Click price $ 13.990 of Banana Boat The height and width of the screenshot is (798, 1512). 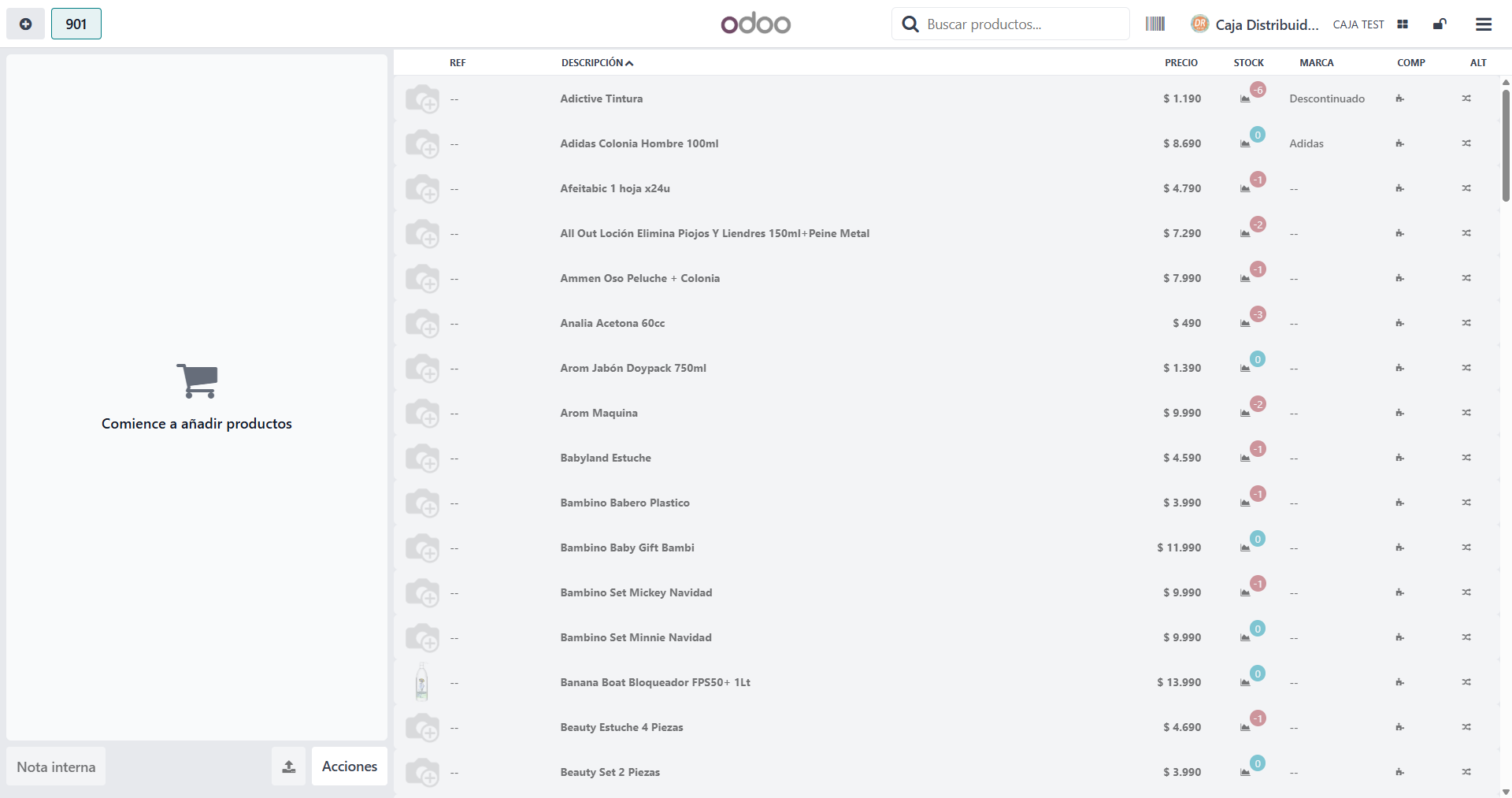pyautogui.click(x=1179, y=682)
